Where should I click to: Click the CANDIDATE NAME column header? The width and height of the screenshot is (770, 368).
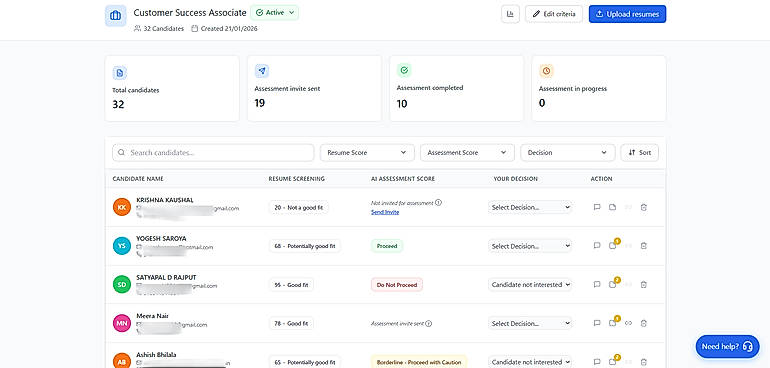click(x=138, y=179)
